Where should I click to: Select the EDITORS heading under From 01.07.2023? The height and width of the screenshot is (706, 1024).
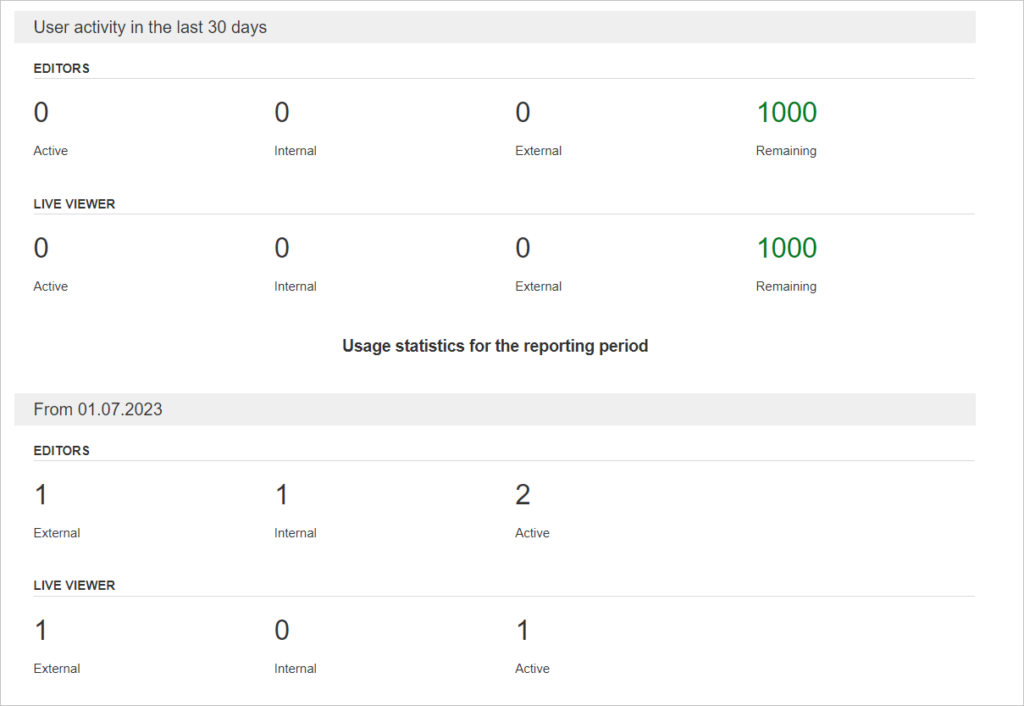coord(61,451)
